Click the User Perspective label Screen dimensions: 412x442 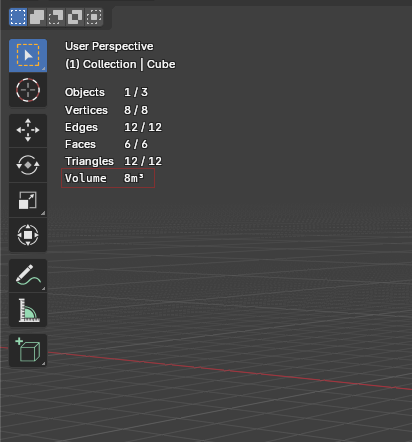(x=109, y=46)
